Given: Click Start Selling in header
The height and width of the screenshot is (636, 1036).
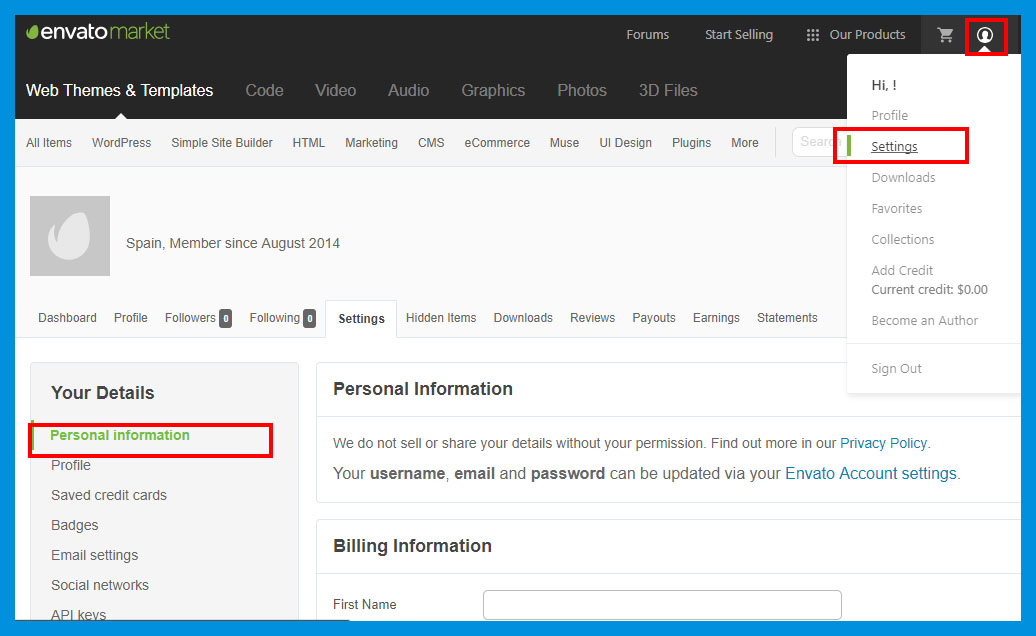Looking at the screenshot, I should (739, 34).
